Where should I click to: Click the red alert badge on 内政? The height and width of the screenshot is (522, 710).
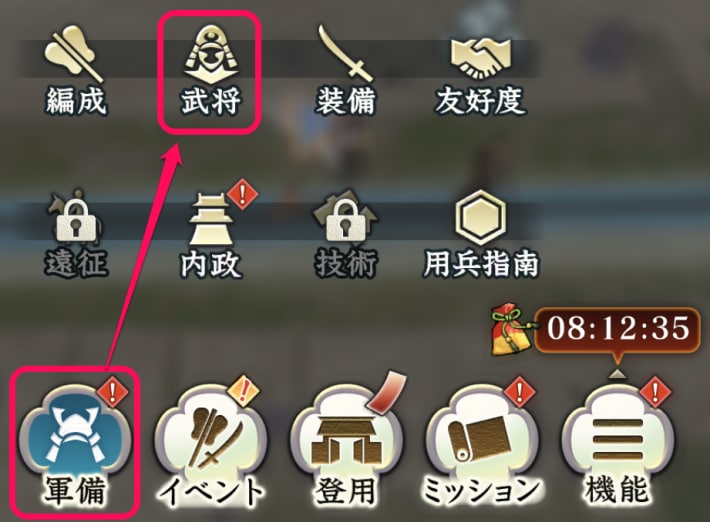243,194
